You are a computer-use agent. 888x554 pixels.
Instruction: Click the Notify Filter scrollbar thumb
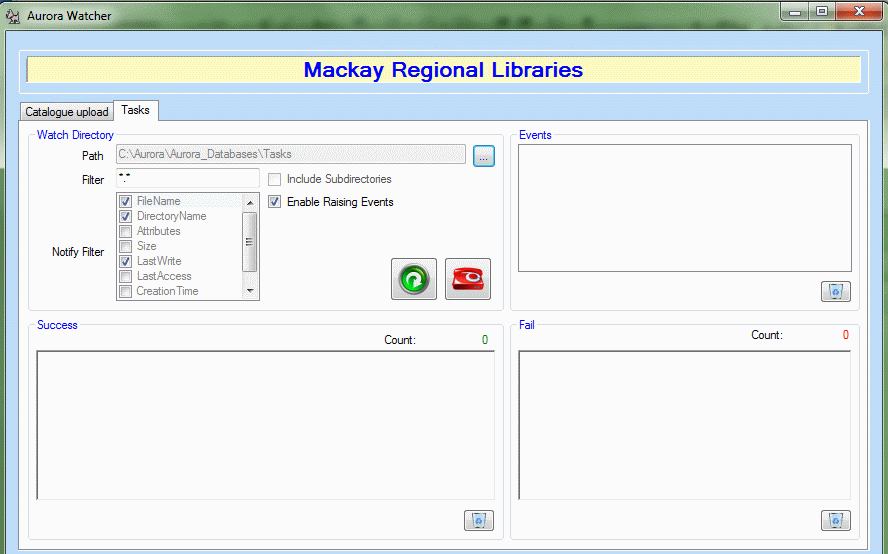250,242
